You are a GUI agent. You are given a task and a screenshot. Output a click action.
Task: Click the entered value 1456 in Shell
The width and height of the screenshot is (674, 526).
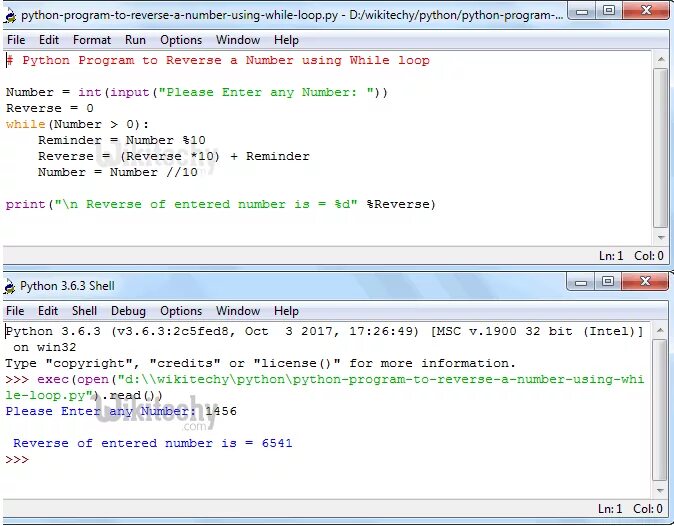(x=221, y=411)
